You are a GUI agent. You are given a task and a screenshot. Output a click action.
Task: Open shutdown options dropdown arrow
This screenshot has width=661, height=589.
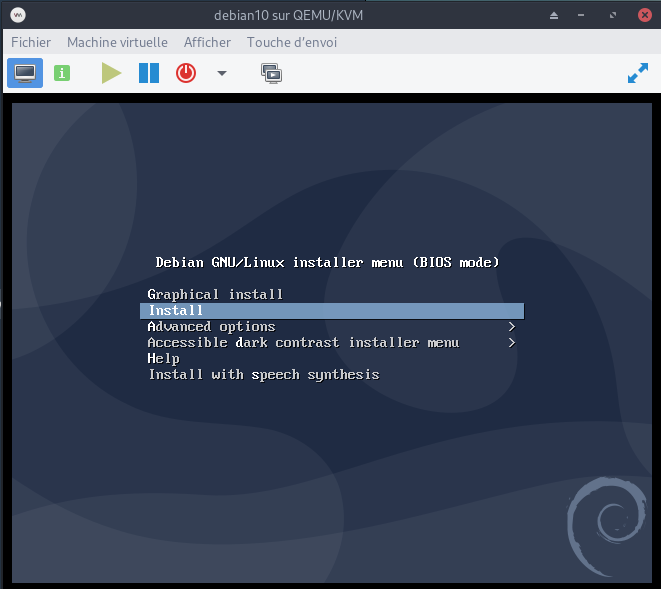222,73
